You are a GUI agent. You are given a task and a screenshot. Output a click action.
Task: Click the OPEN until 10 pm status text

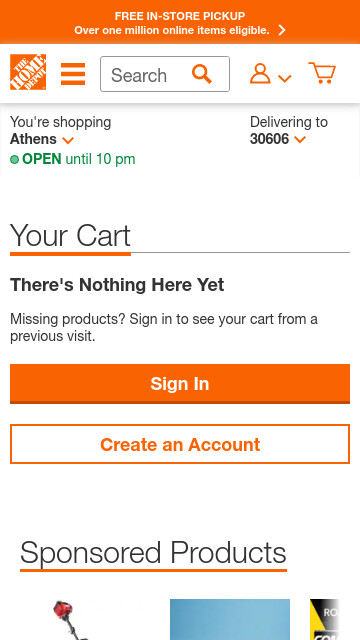pyautogui.click(x=78, y=159)
